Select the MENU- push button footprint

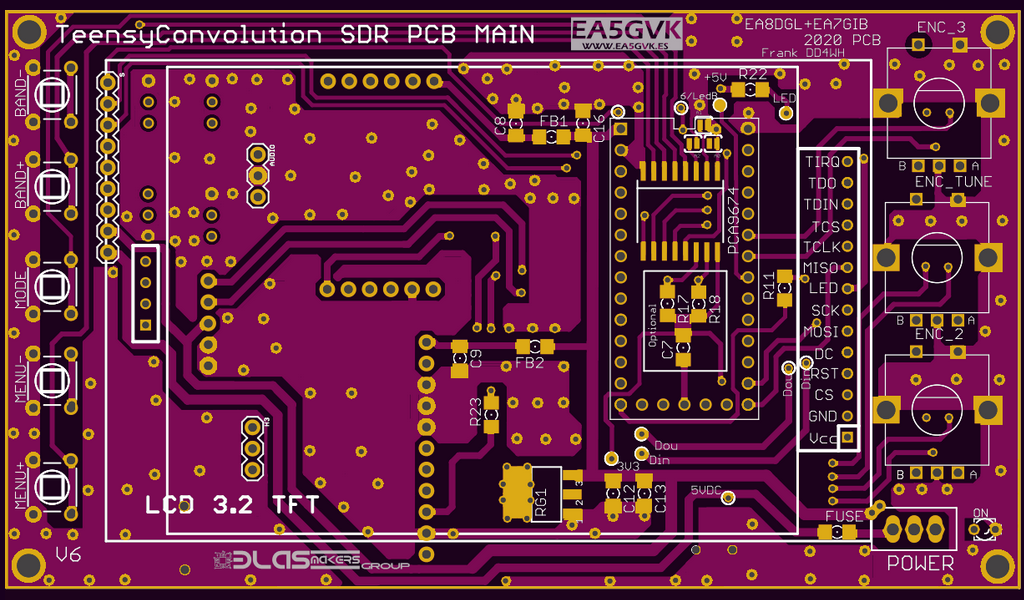[52, 380]
